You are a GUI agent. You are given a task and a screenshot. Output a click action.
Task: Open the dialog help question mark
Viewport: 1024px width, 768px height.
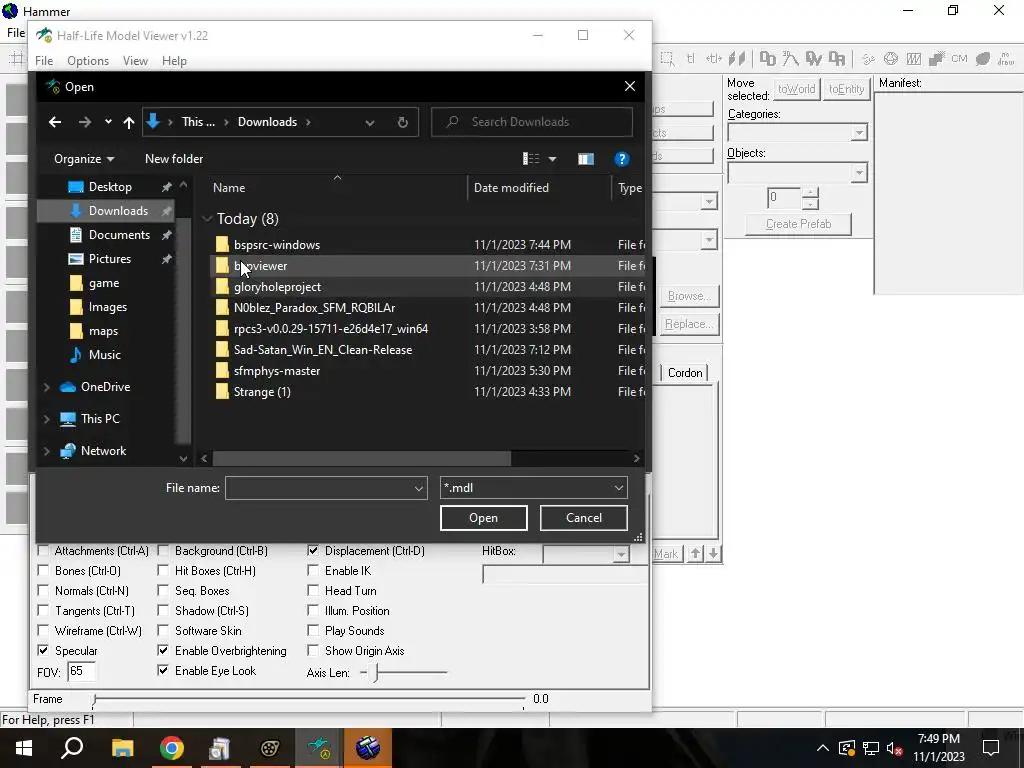621,159
